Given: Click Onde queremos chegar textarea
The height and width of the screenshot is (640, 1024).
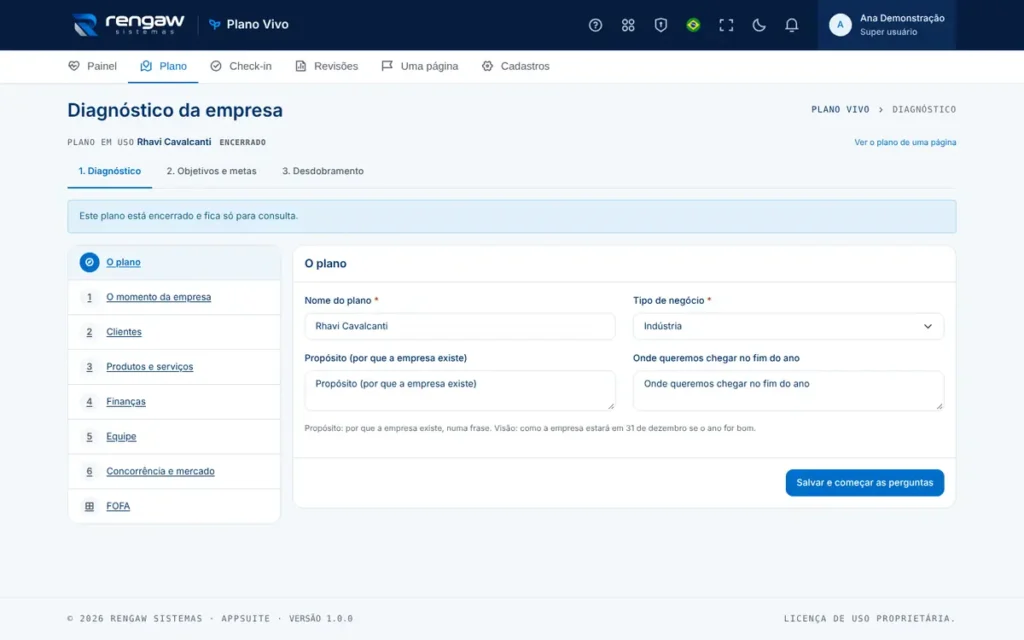Looking at the screenshot, I should tap(788, 391).
